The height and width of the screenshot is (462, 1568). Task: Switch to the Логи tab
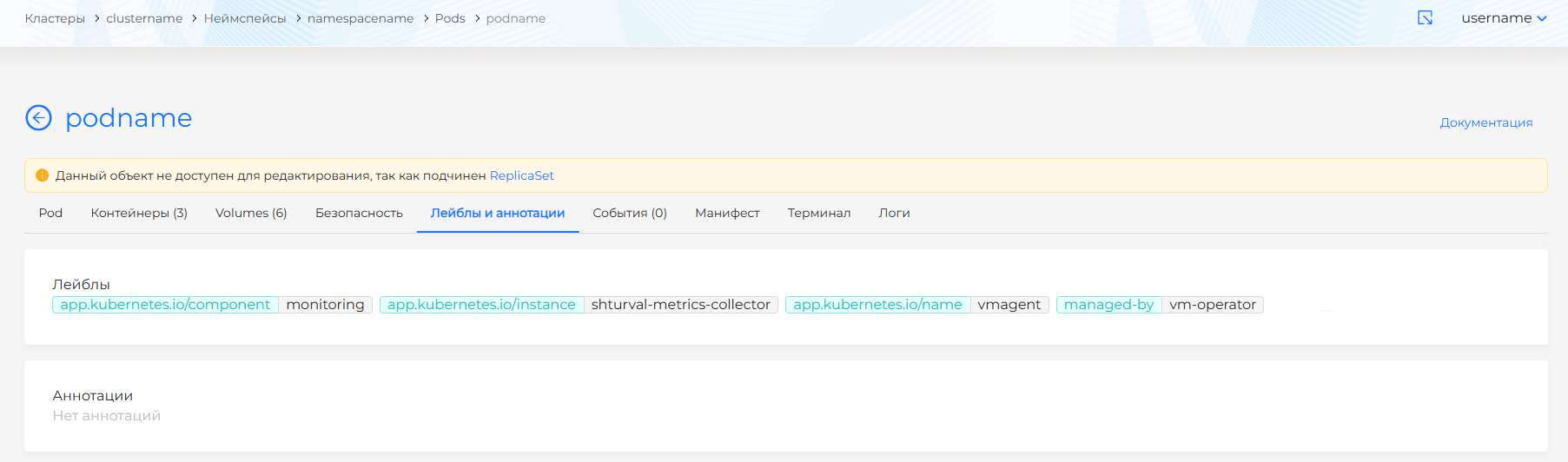tap(894, 213)
